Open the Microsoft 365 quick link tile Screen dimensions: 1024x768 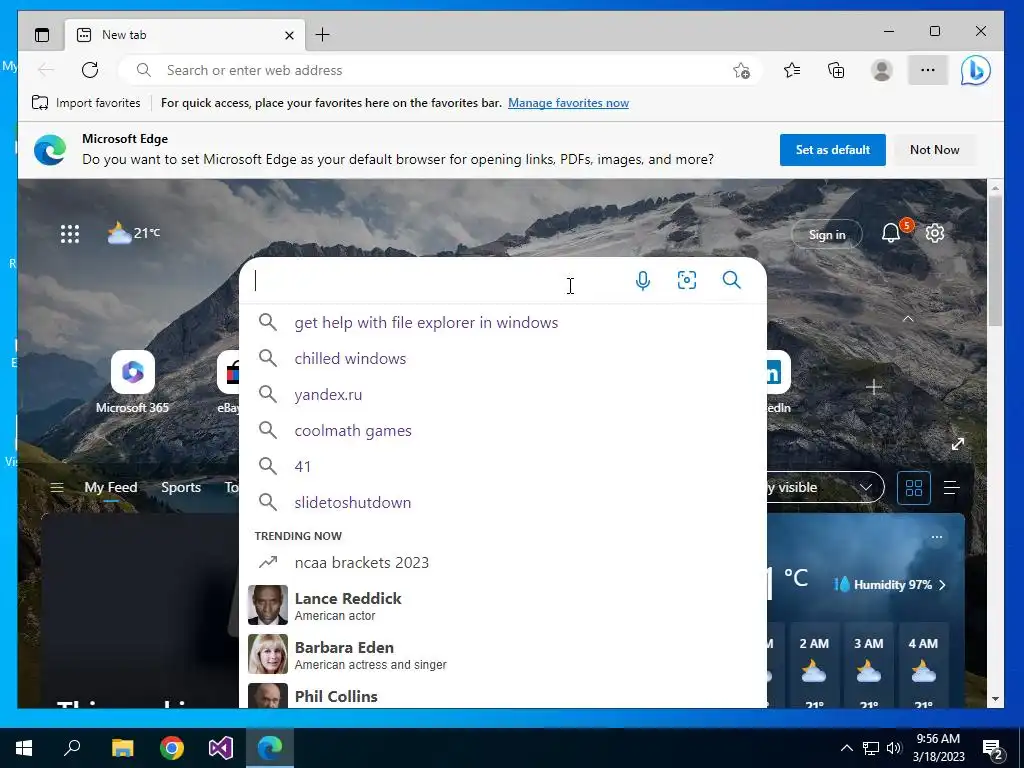click(133, 383)
